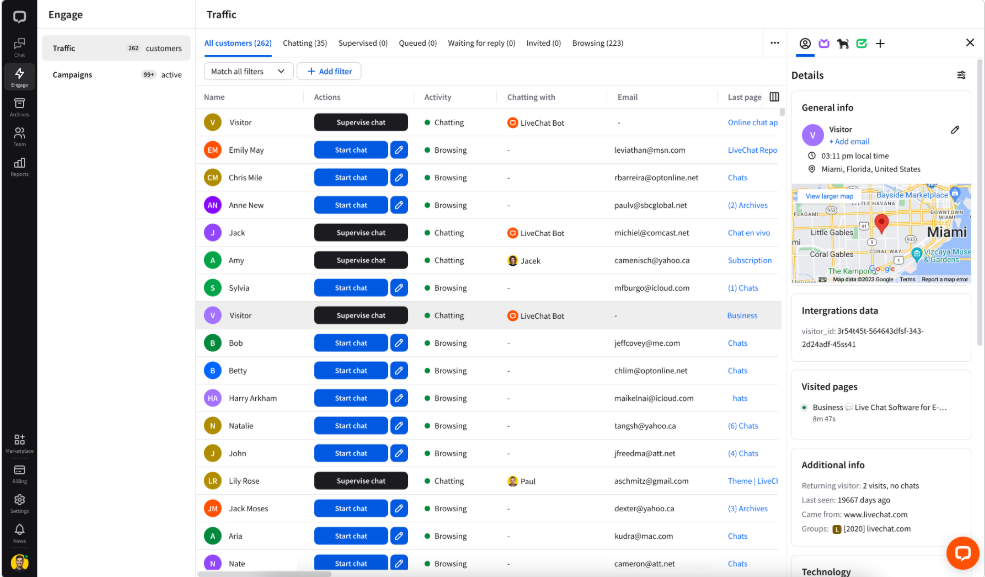The width and height of the screenshot is (985, 577).
Task: Expand the Match all filters dropdown
Action: 248,72
